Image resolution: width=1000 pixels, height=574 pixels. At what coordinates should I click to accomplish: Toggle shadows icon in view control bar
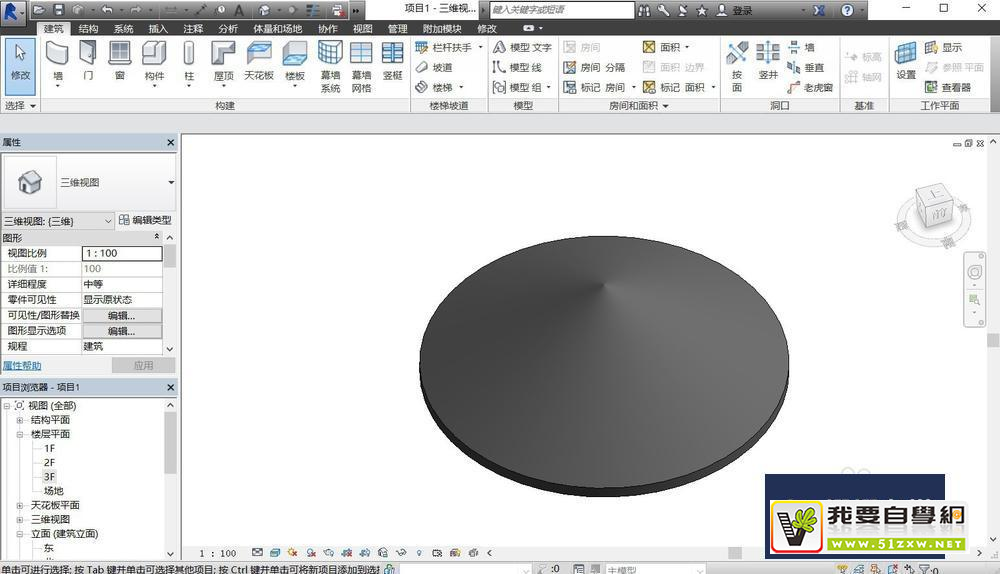tap(311, 553)
